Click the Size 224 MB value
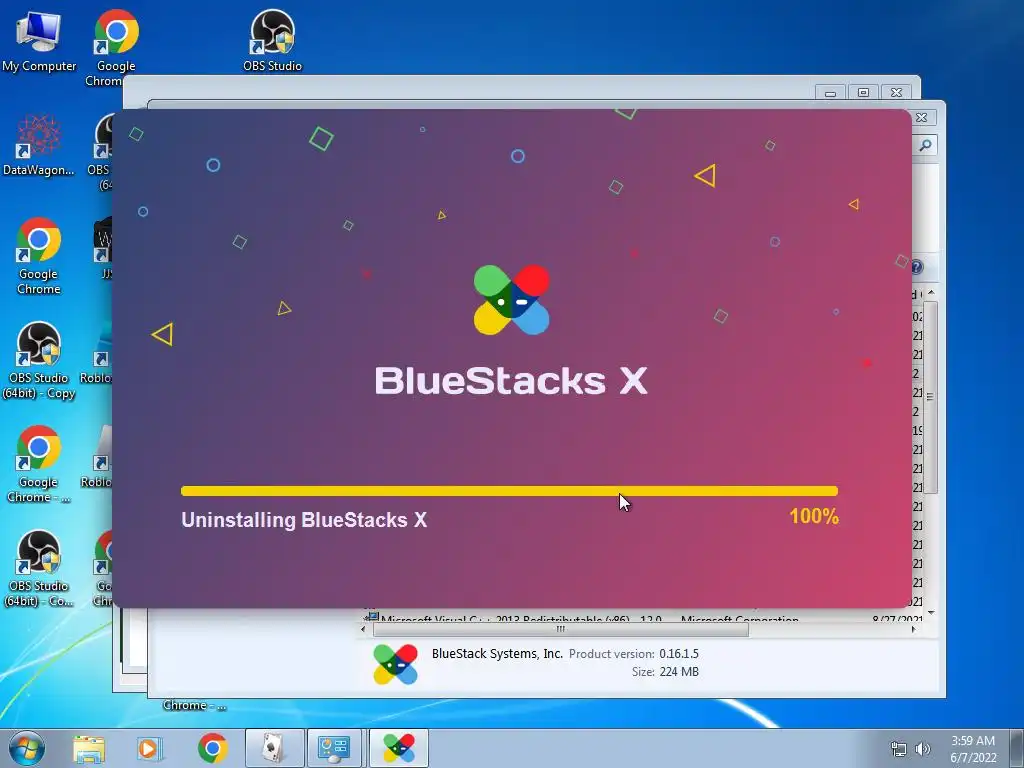The height and width of the screenshot is (768, 1024). 679,671
